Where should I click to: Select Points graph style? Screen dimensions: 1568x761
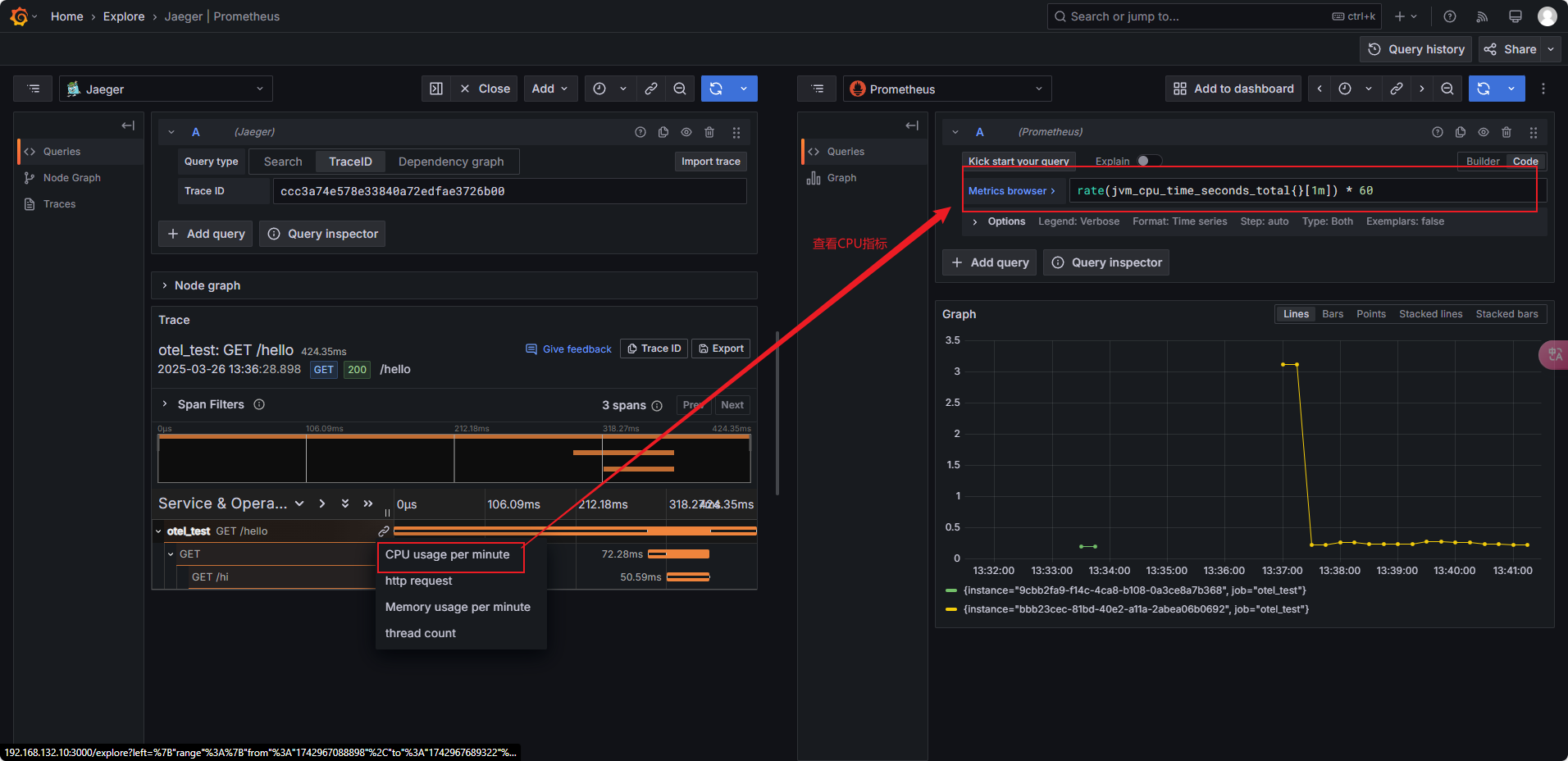1371,314
